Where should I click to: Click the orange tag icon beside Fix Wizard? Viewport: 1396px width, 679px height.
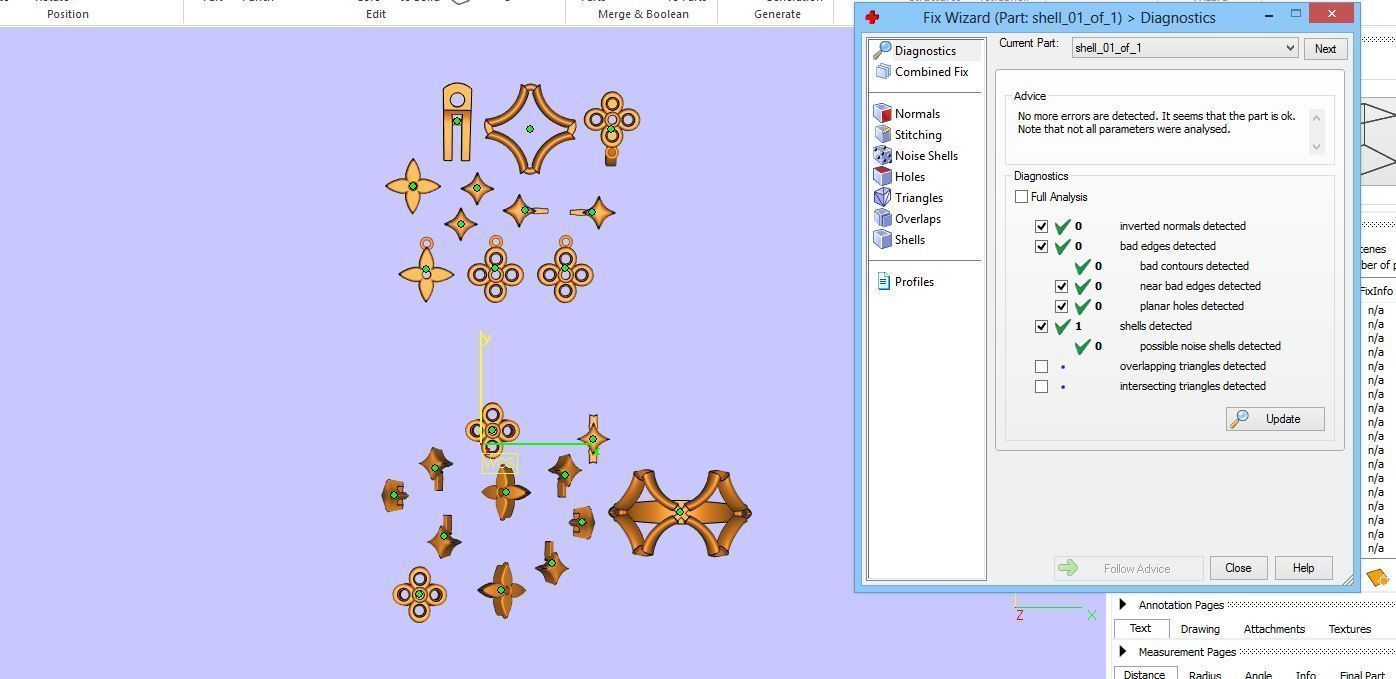(1377, 577)
